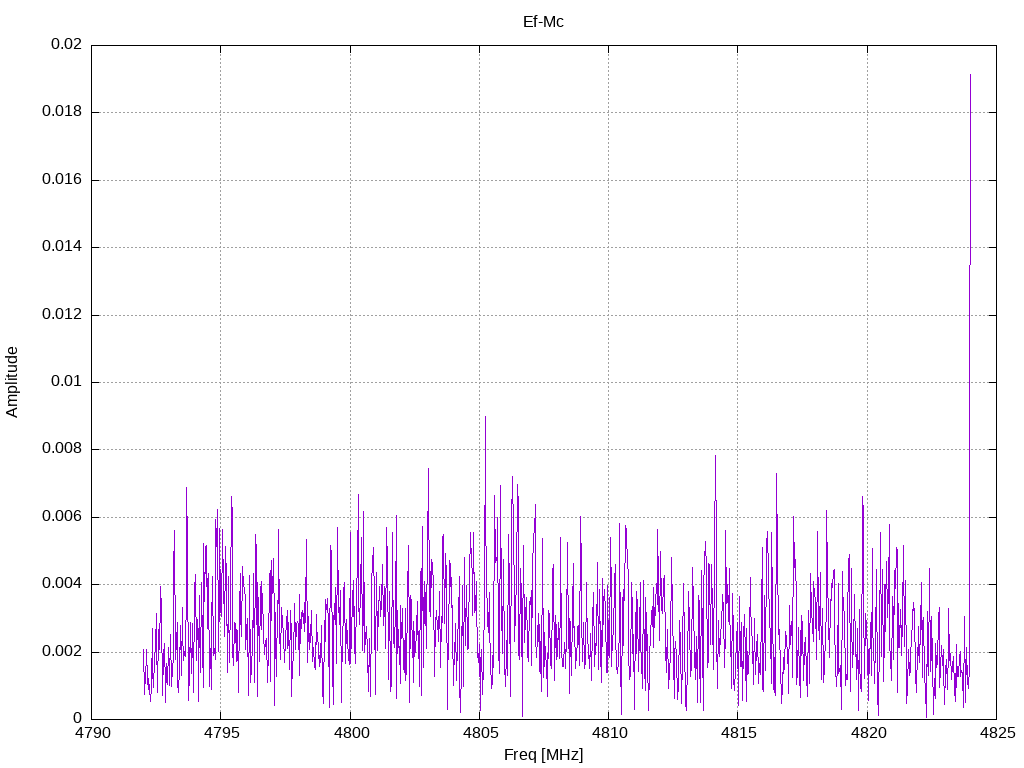
Task: Click the 4800 frequency tick label
Action: [350, 733]
